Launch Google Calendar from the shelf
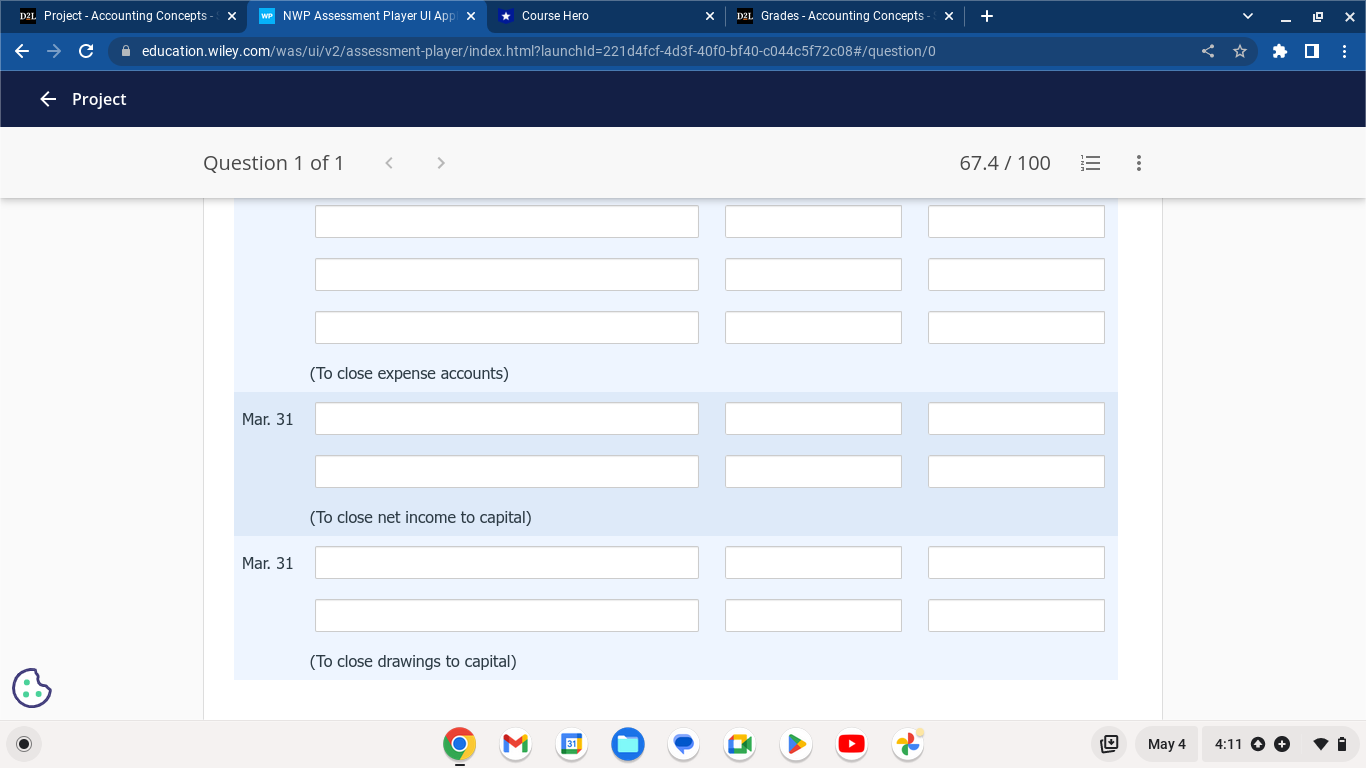This screenshot has height=768, width=1366. pos(570,744)
